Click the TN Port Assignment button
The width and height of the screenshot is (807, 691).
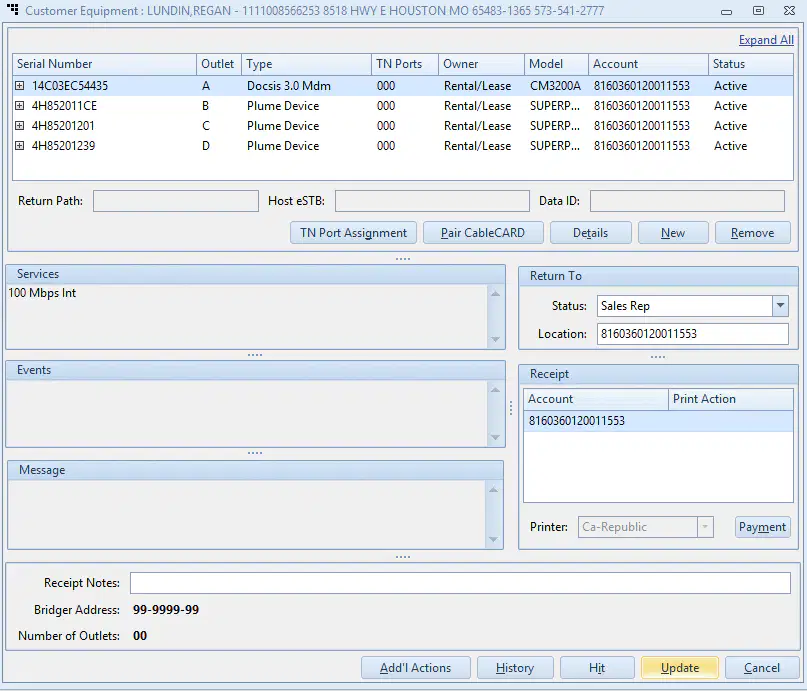point(354,233)
